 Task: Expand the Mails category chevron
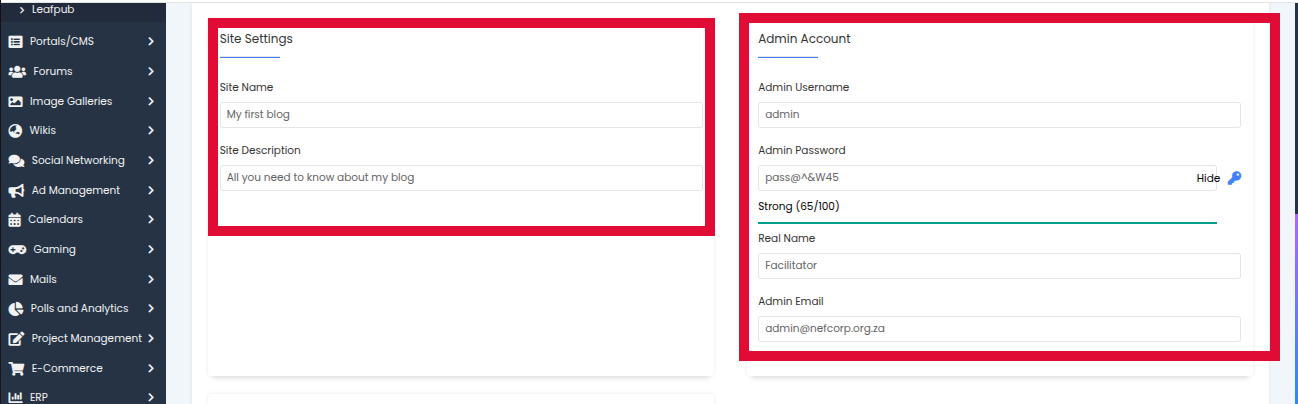pyautogui.click(x=150, y=279)
